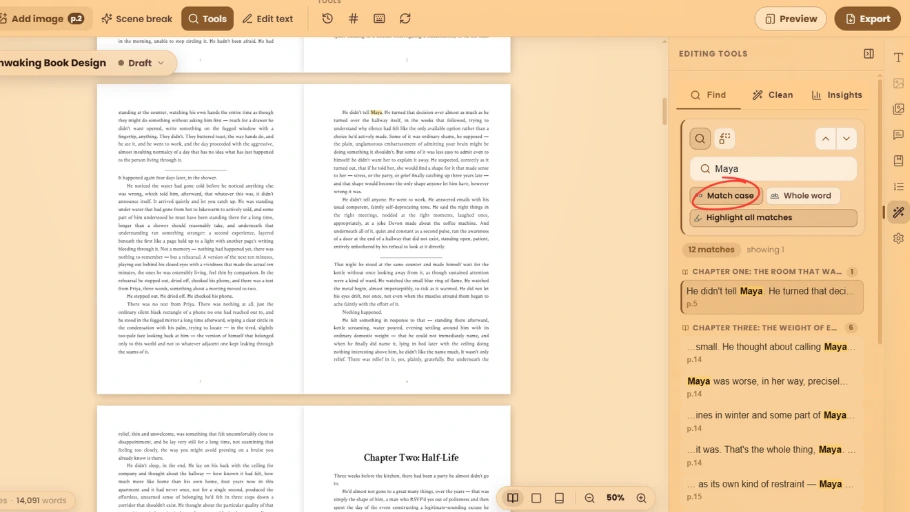The image size is (910, 512).
Task: Switch to the Find tab
Action: pyautogui.click(x=708, y=95)
